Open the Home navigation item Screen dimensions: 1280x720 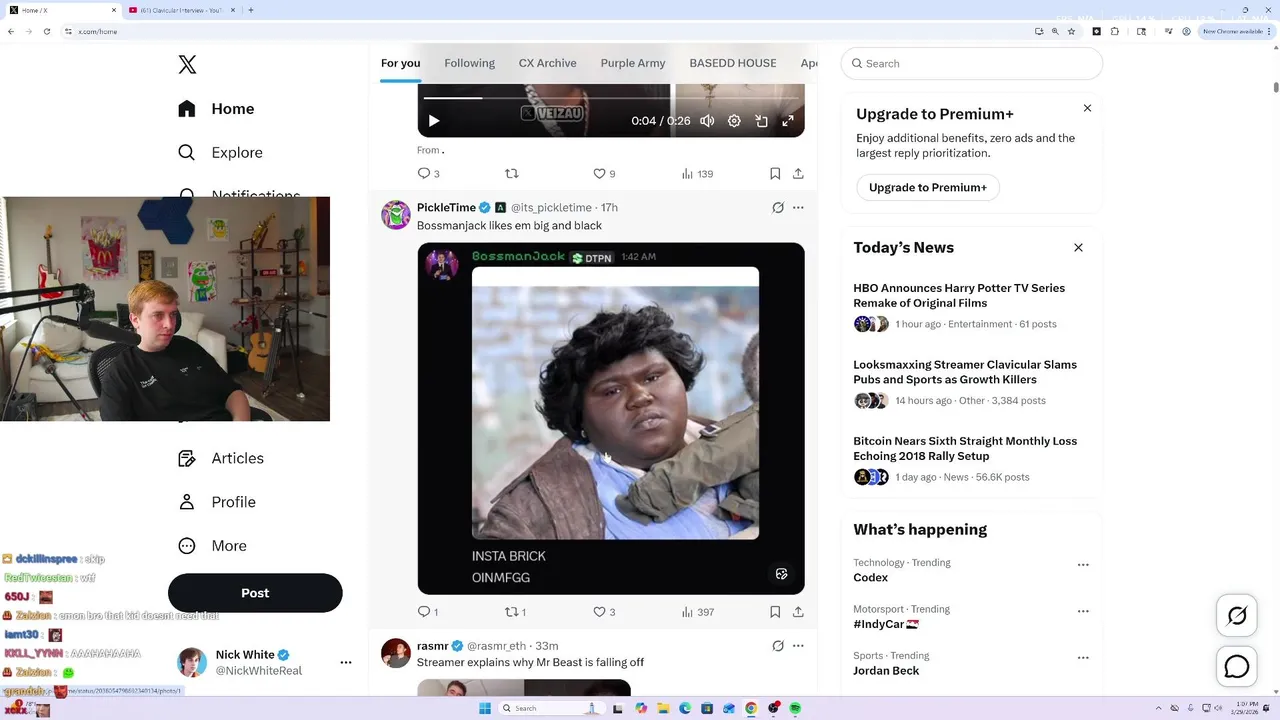tap(216, 109)
